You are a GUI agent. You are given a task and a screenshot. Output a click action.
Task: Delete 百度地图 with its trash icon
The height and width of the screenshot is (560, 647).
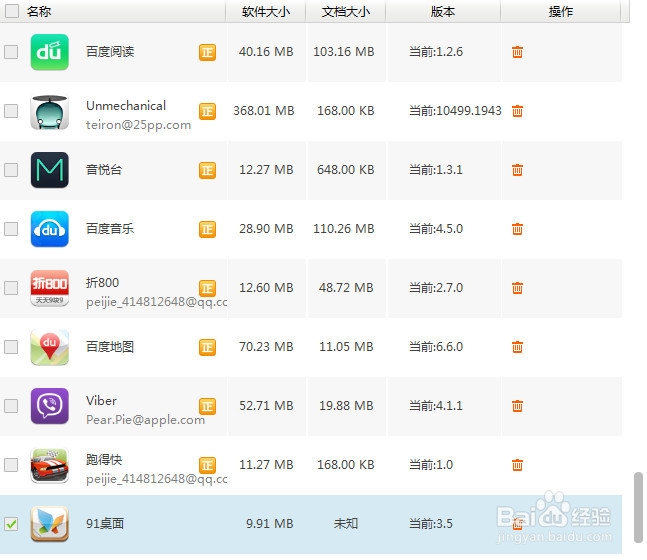517,347
